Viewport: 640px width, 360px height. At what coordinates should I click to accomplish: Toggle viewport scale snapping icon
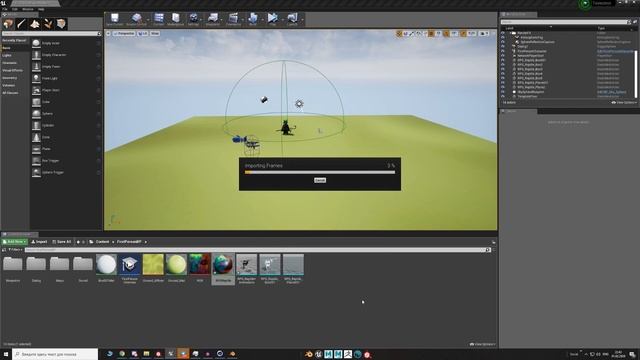pos(463,33)
